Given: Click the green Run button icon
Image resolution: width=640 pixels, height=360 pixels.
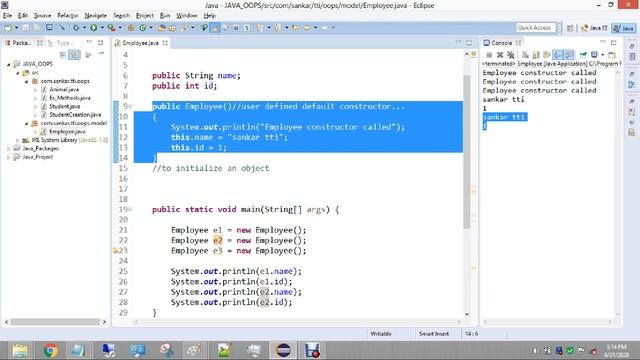Looking at the screenshot, I should click(93, 28).
